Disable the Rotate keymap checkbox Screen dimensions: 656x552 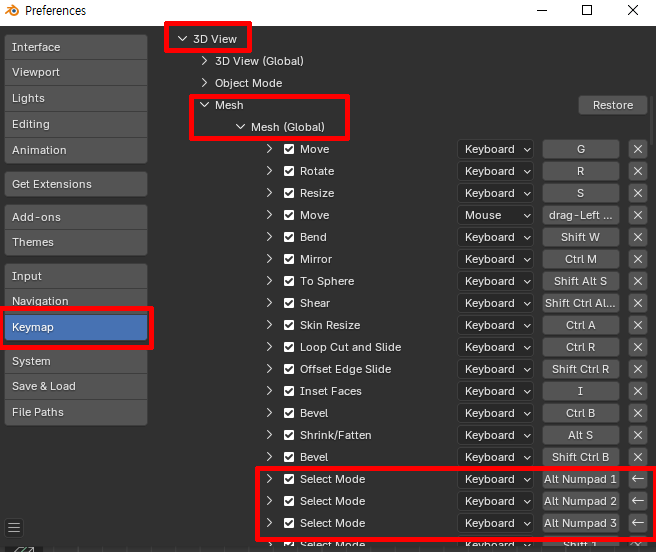click(289, 171)
